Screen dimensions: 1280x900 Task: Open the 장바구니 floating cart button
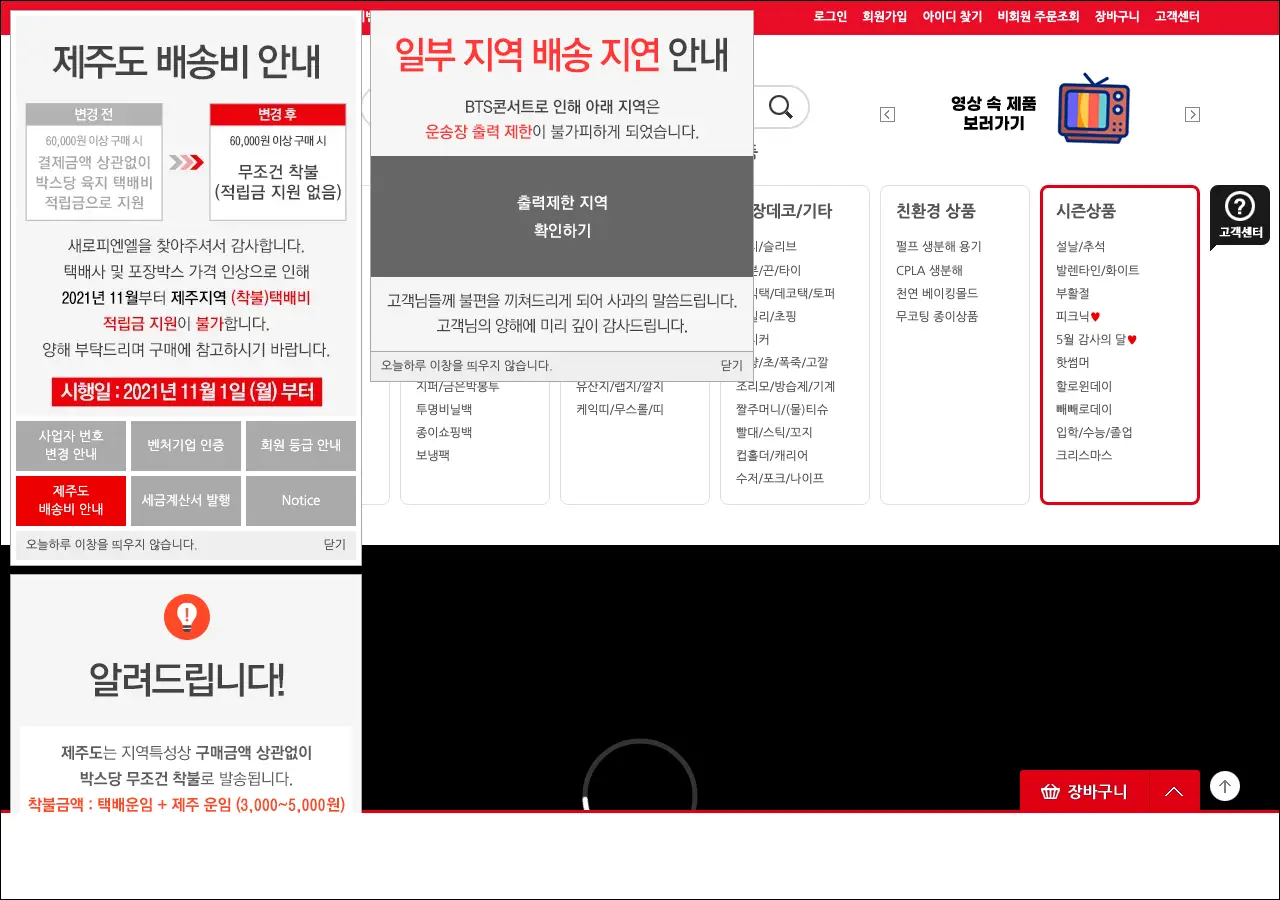[x=1084, y=791]
